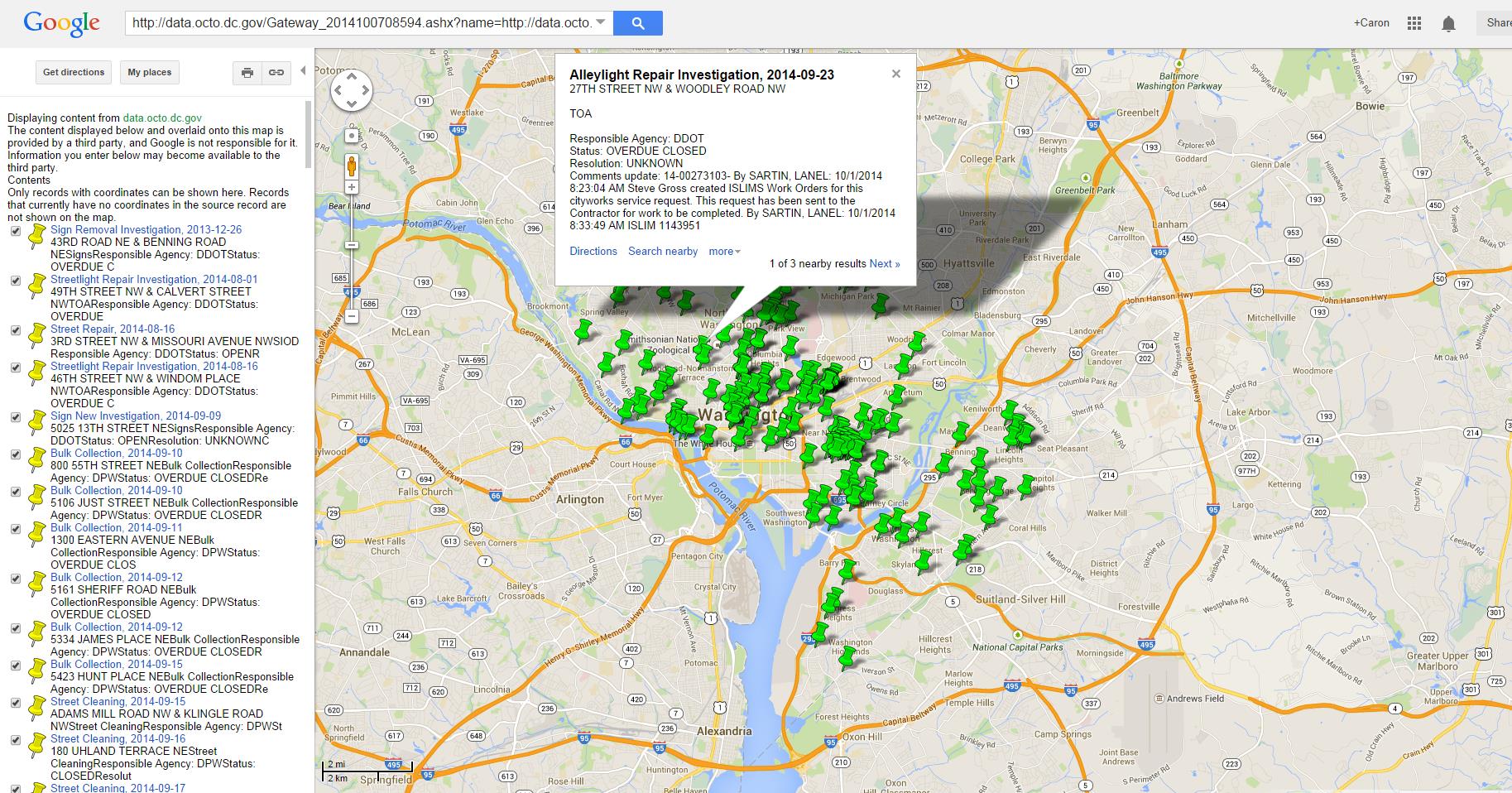1512x793 pixels.
Task: Click the side panel vertical scrollbar
Action: (x=310, y=135)
